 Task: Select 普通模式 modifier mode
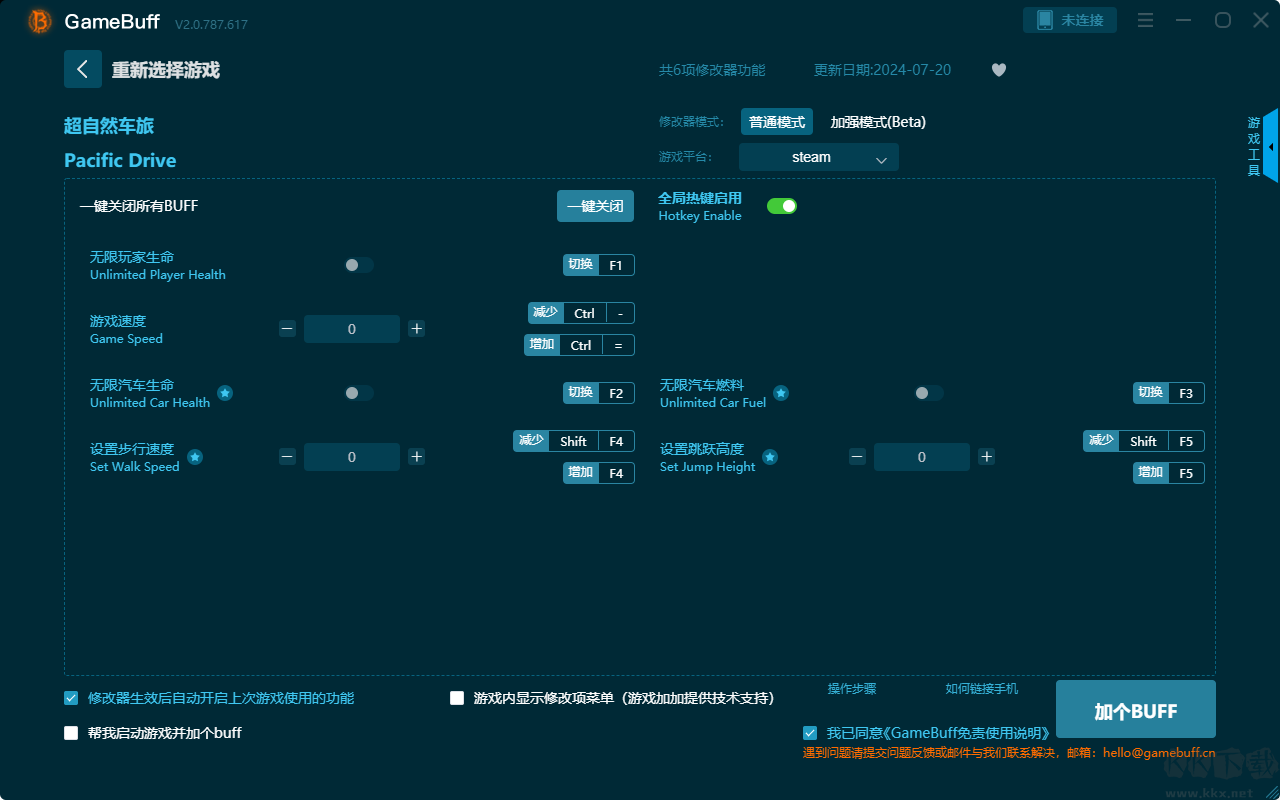pyautogui.click(x=777, y=122)
